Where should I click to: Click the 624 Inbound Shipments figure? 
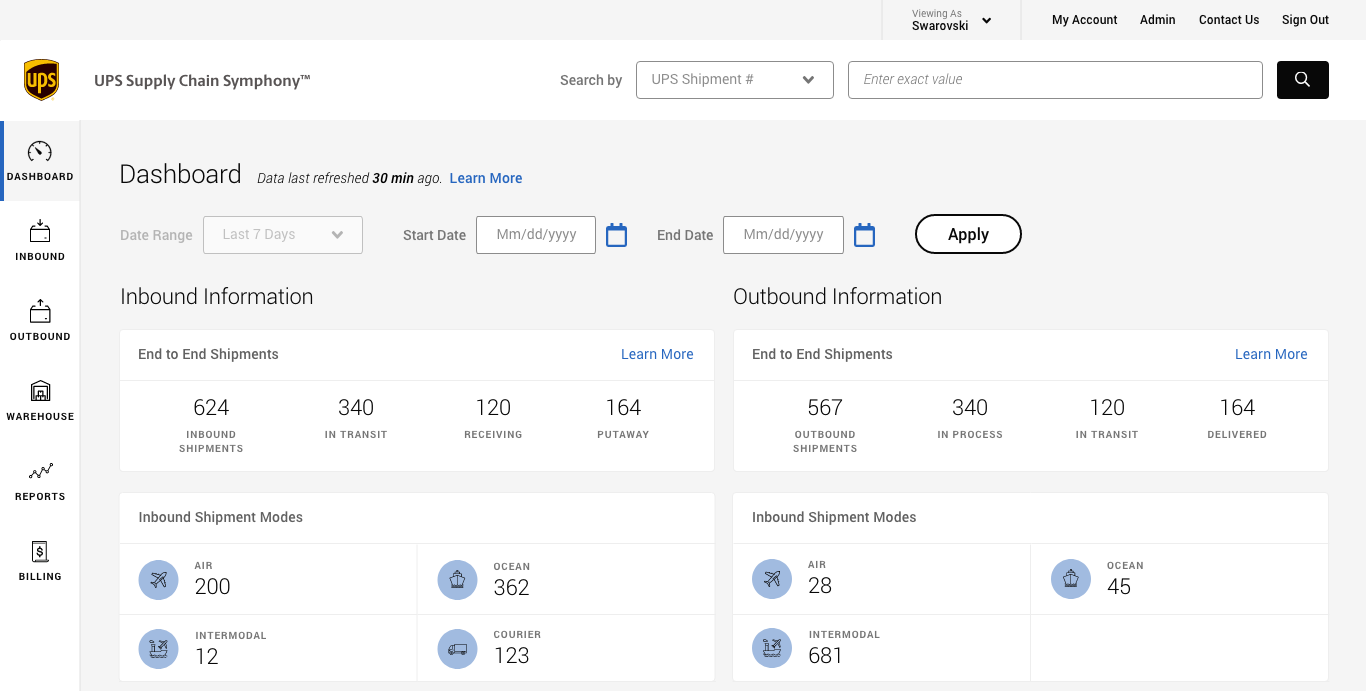pos(211,407)
